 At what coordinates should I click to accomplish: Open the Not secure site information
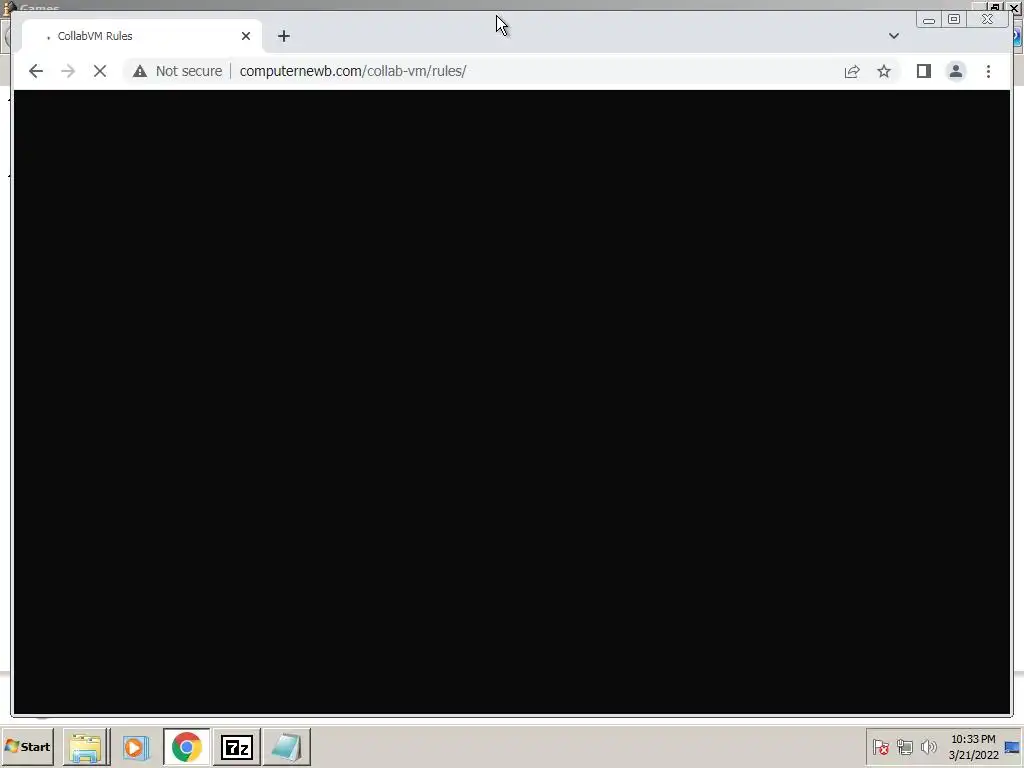[x=140, y=71]
